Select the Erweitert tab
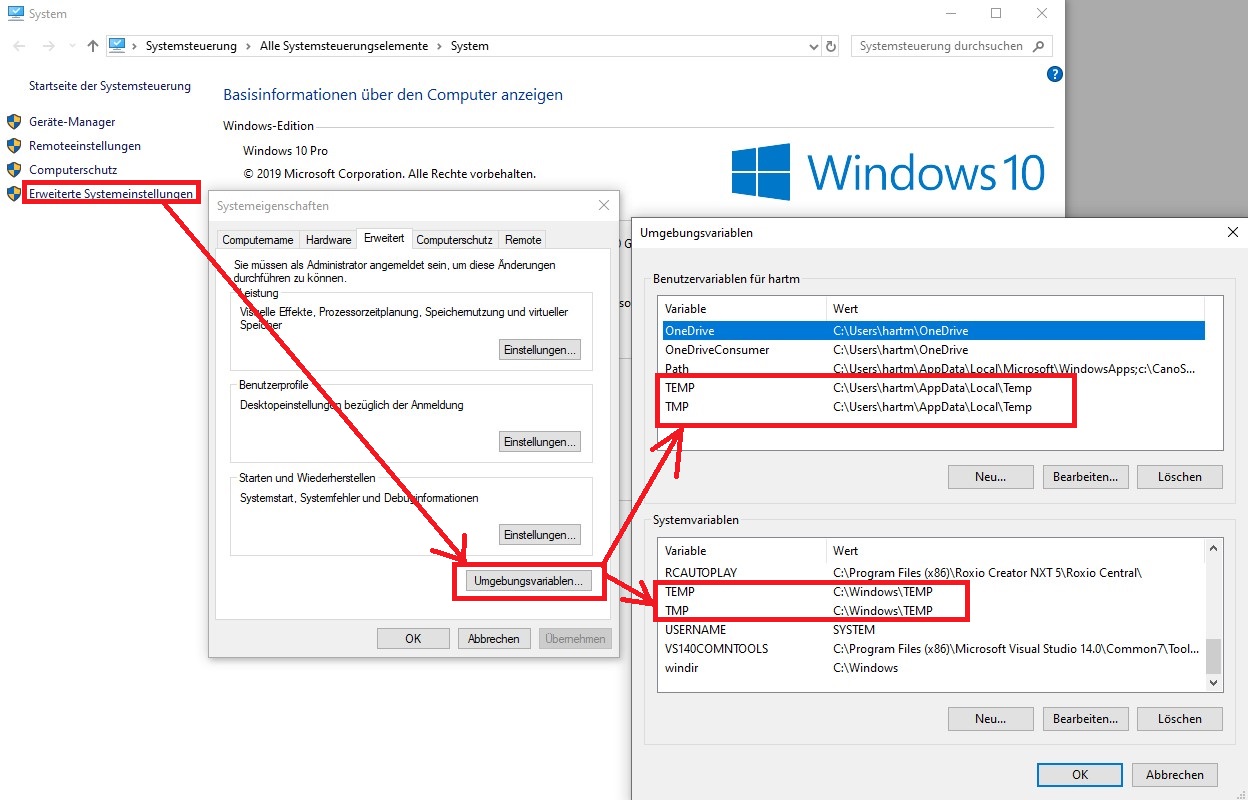 tap(384, 238)
